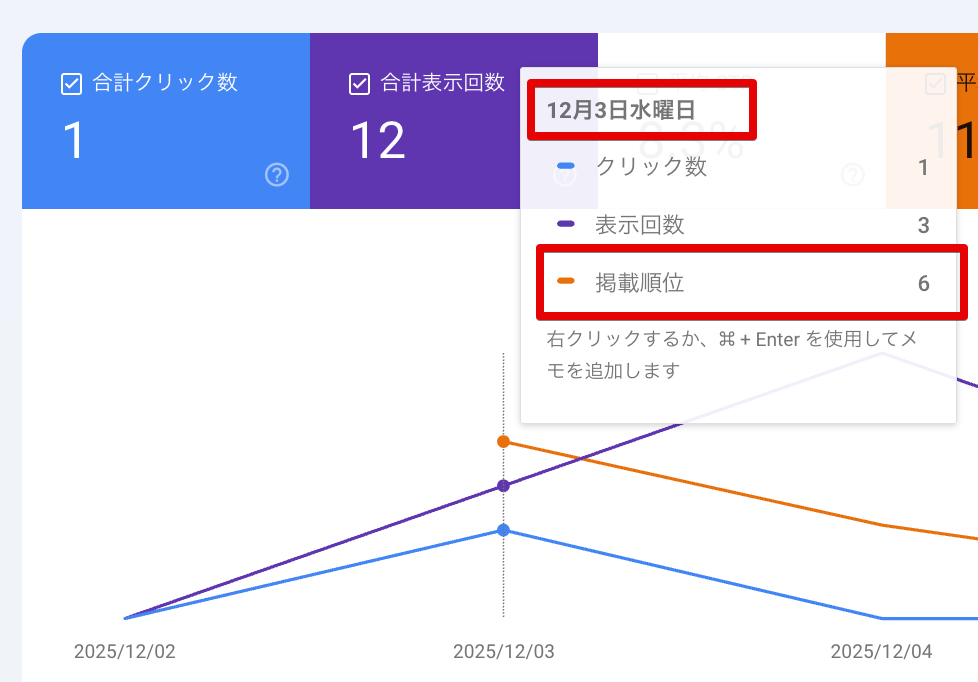Image resolution: width=978 pixels, height=682 pixels.
Task: Click the total impressions value 12
Action: click(x=377, y=141)
